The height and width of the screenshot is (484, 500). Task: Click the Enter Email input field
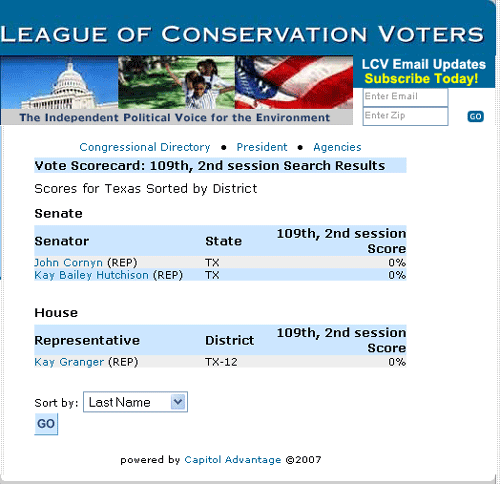[405, 97]
